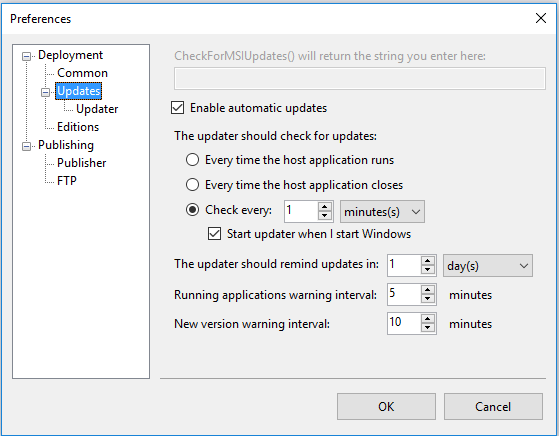This screenshot has width=559, height=436.
Task: Click the Cancel button
Action: click(493, 407)
